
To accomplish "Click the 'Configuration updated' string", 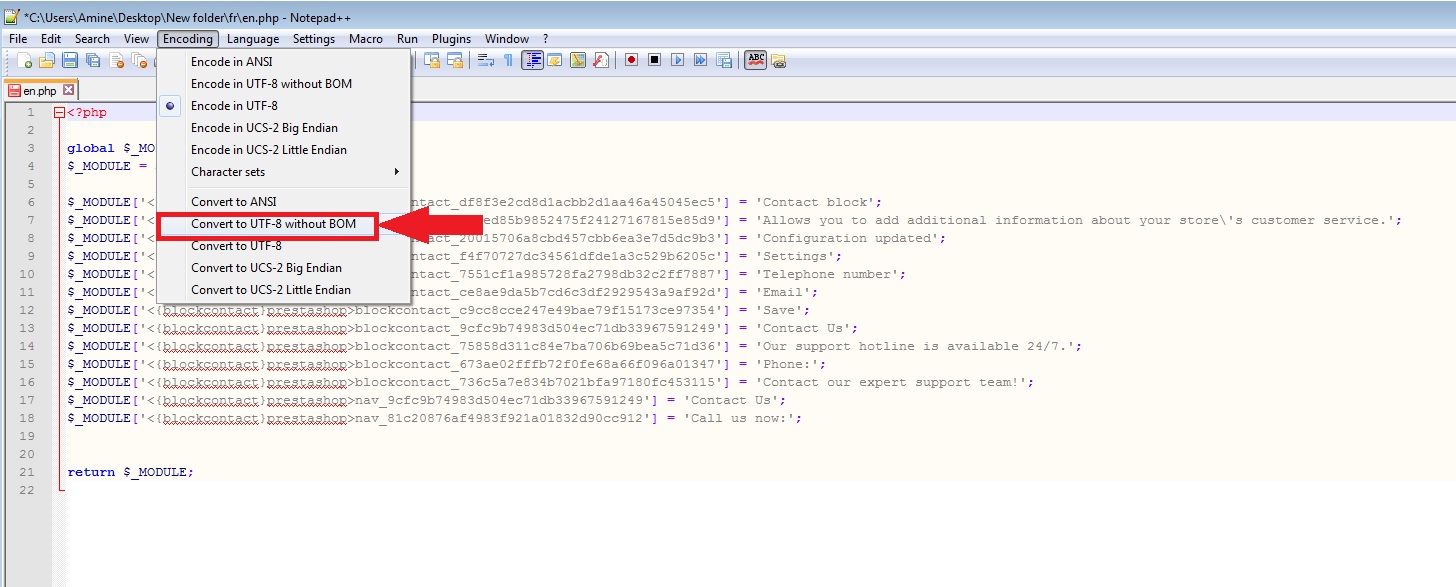I will pos(850,238).
